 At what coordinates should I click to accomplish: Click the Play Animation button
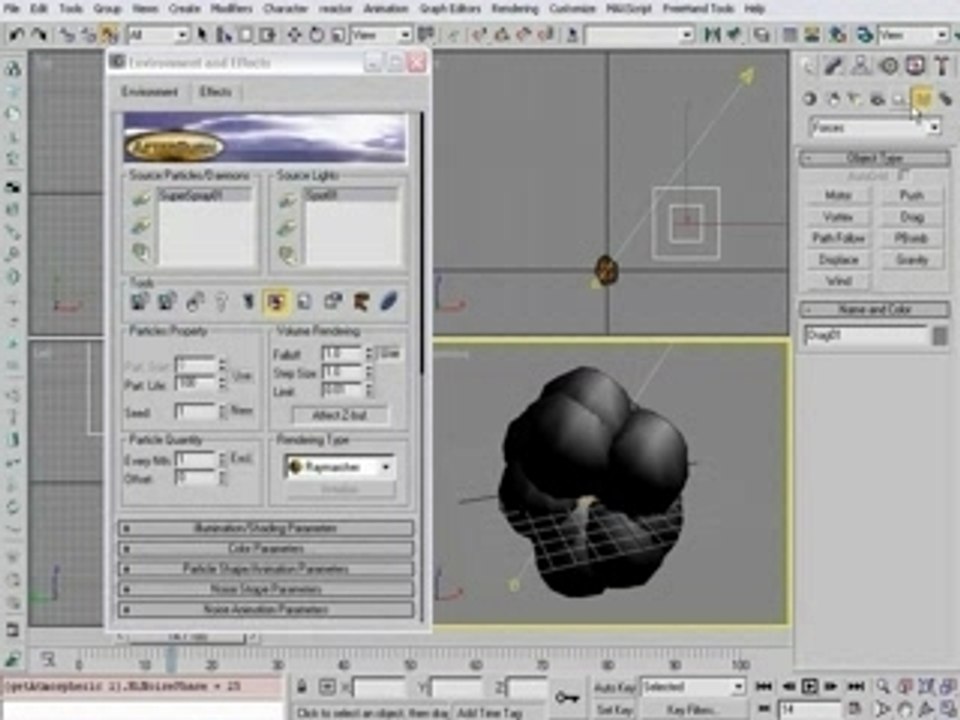810,686
